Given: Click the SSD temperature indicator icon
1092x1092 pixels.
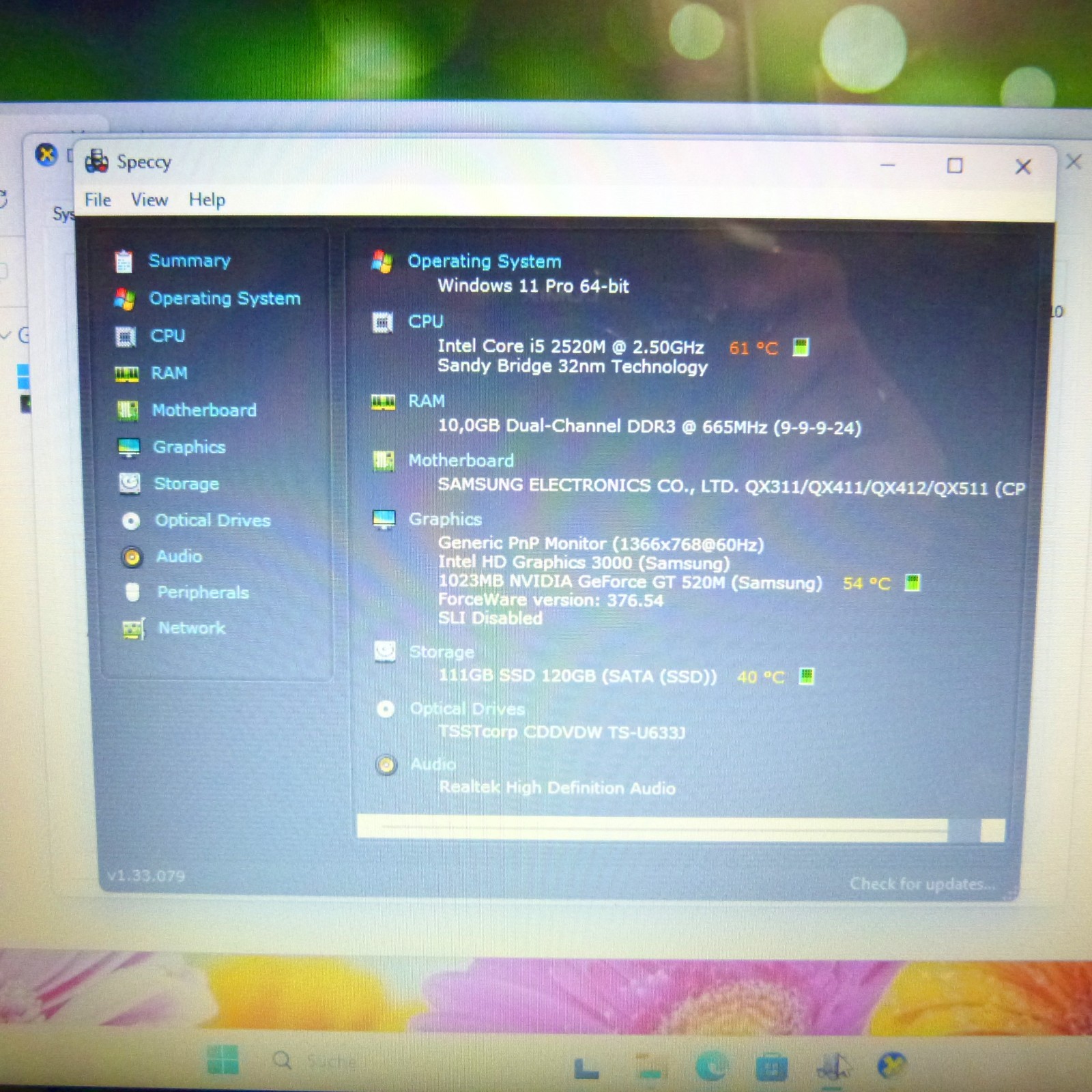Looking at the screenshot, I should click(x=806, y=676).
